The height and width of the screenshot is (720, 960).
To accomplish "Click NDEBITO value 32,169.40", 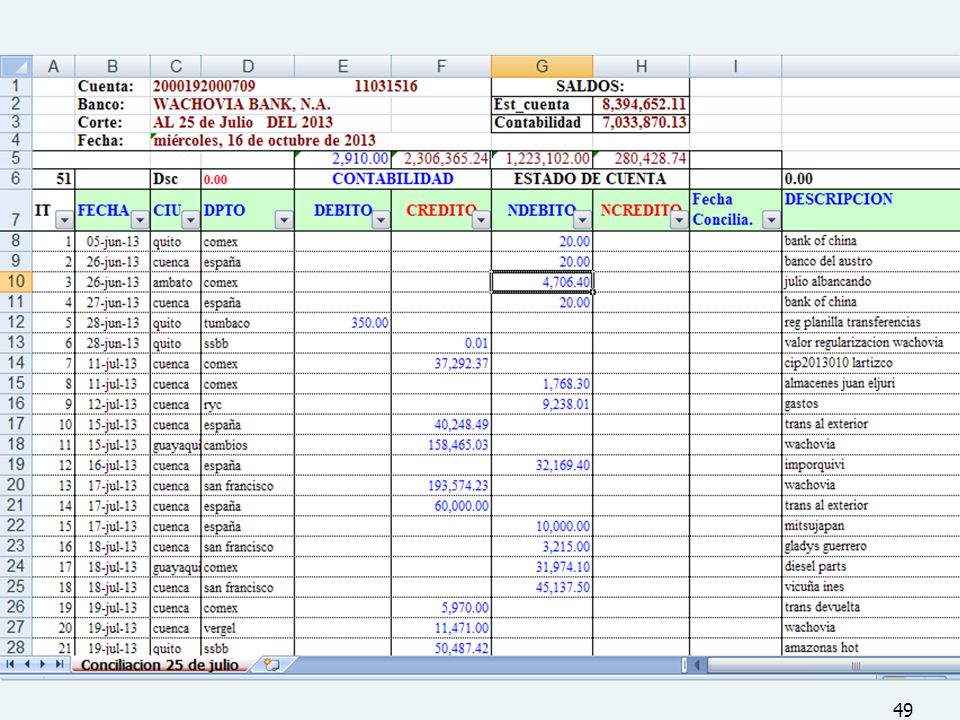I will pyautogui.click(x=542, y=465).
